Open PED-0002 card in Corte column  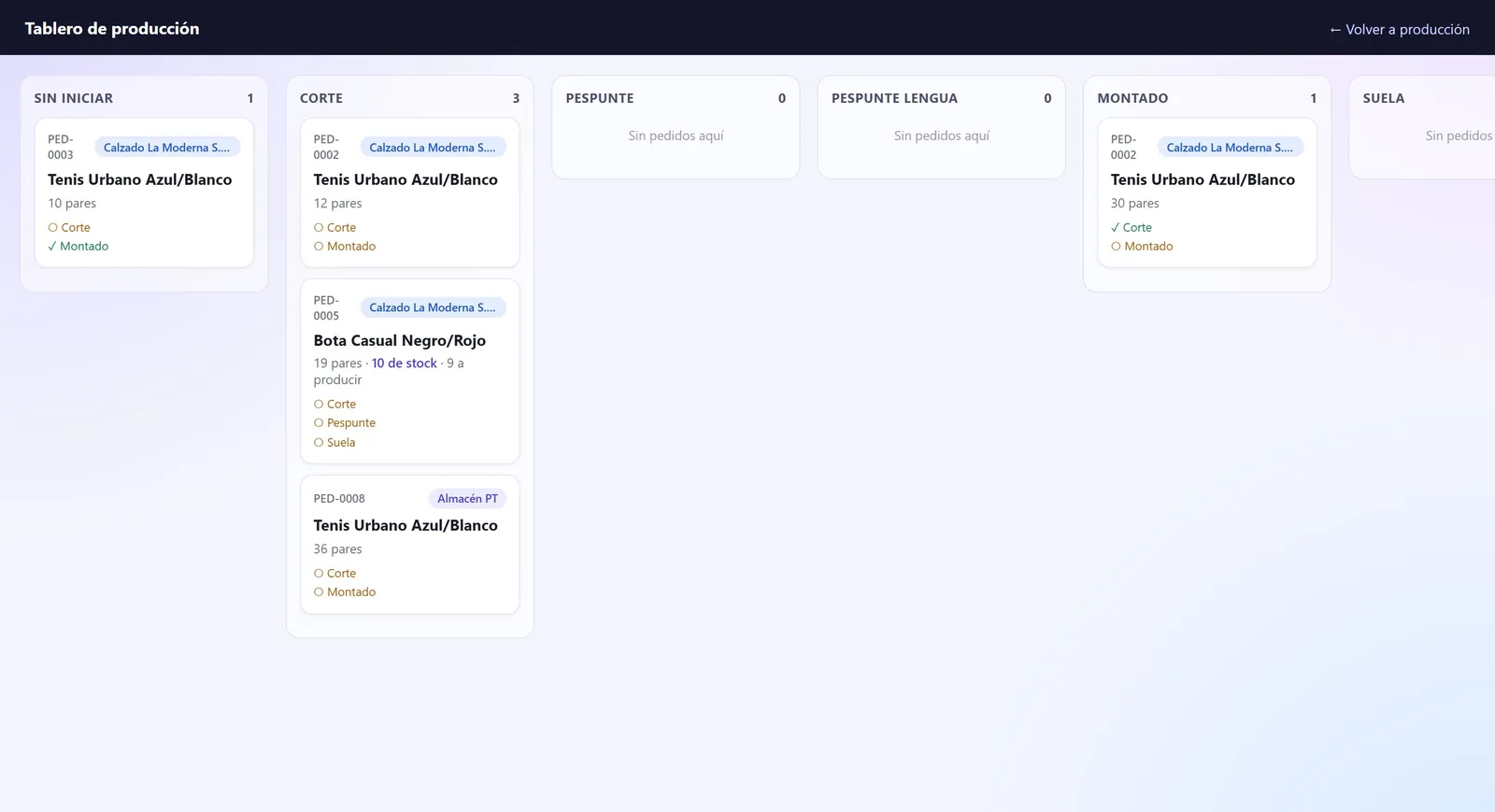point(409,192)
